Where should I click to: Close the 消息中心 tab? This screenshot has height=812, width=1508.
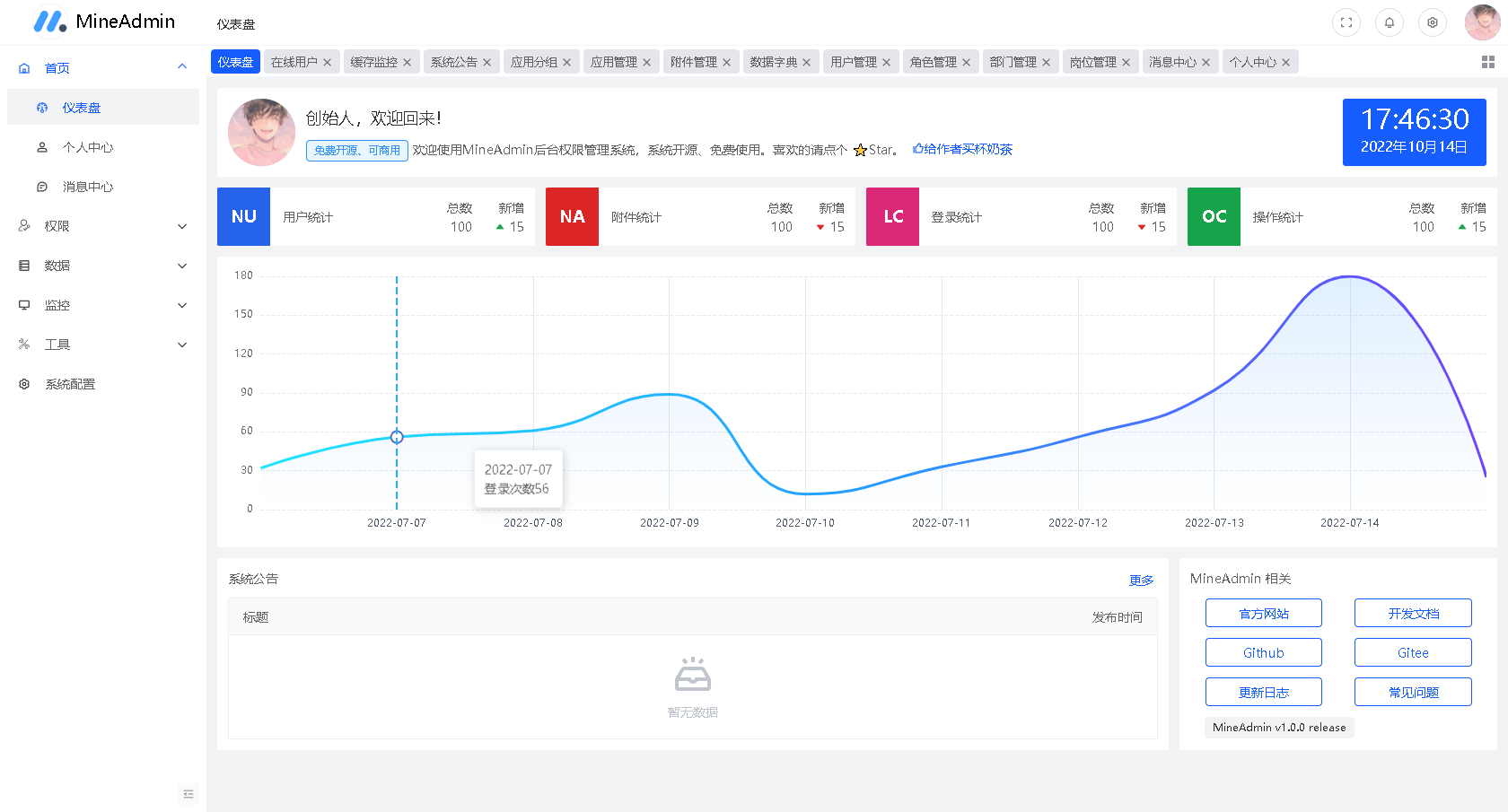(x=1206, y=63)
